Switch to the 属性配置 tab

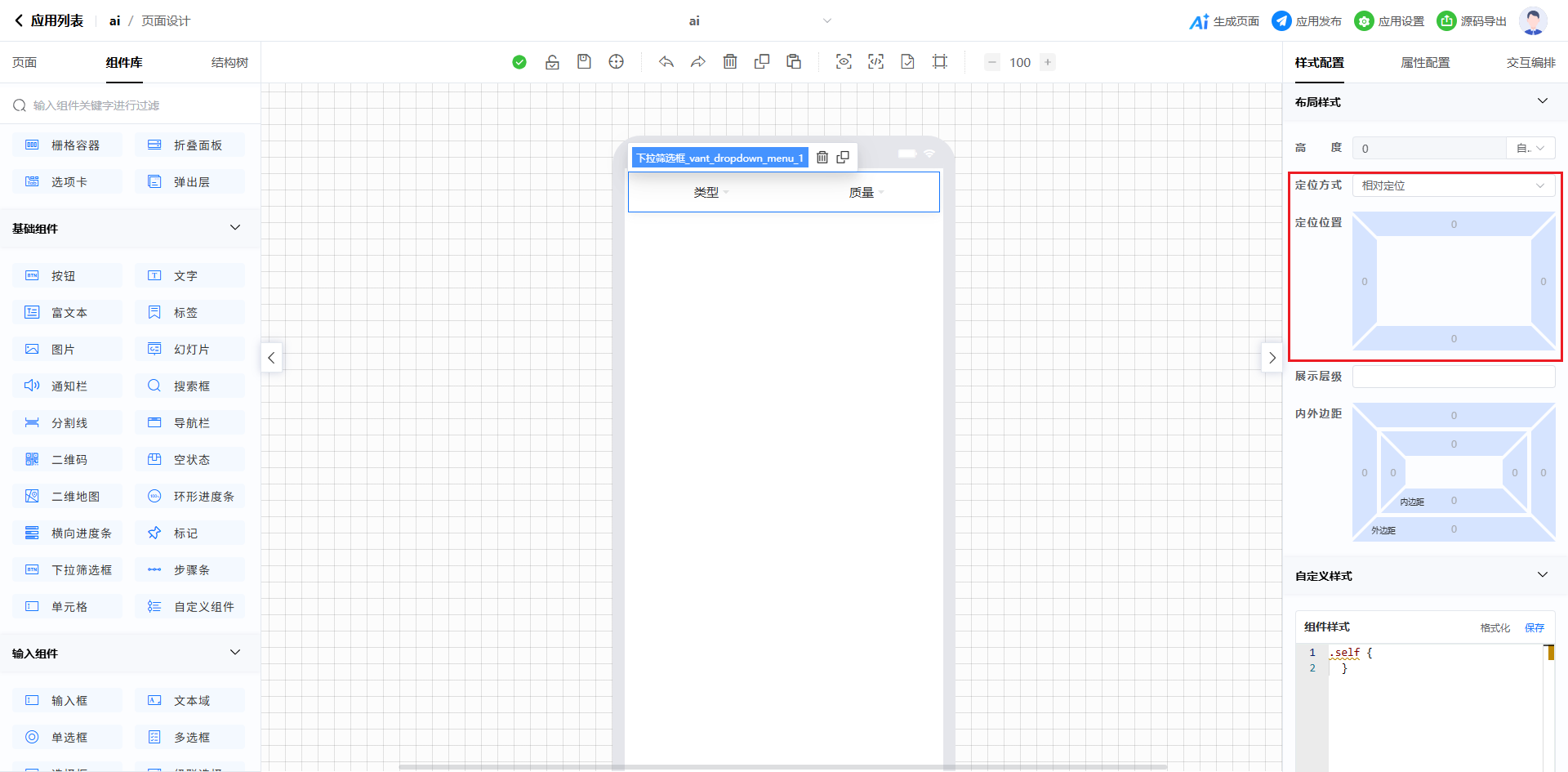coord(1425,62)
